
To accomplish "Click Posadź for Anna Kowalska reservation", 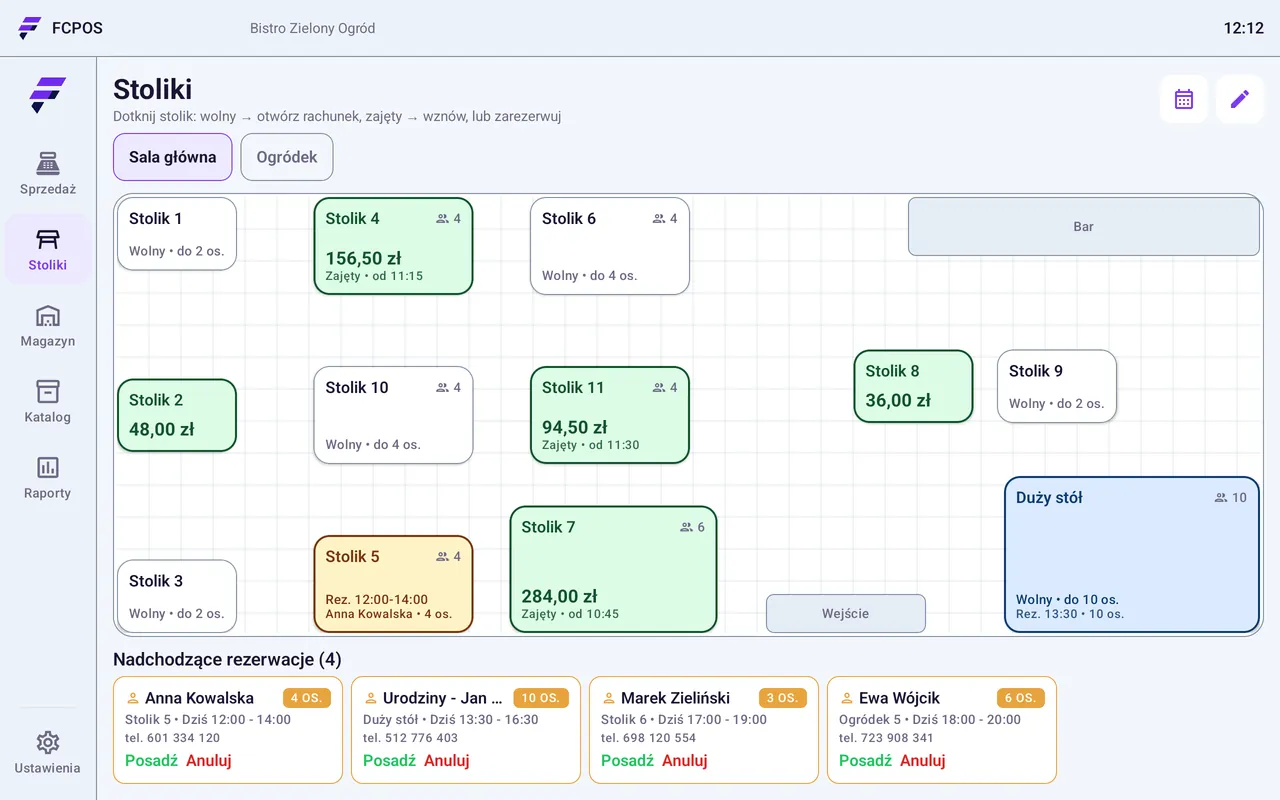I will coord(151,760).
